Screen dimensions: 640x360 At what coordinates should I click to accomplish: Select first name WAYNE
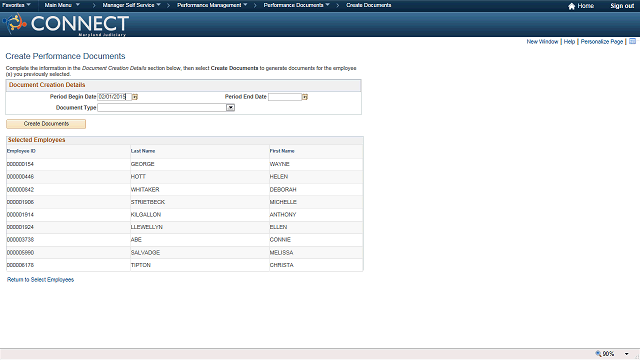(280, 164)
